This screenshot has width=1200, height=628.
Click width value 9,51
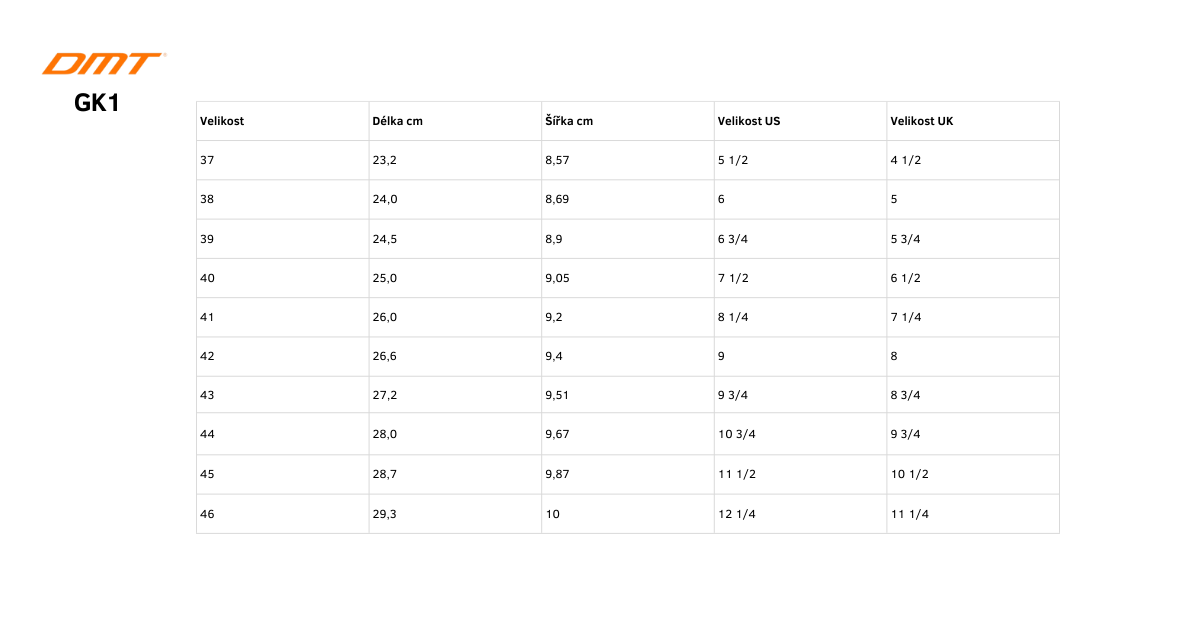[x=558, y=395]
